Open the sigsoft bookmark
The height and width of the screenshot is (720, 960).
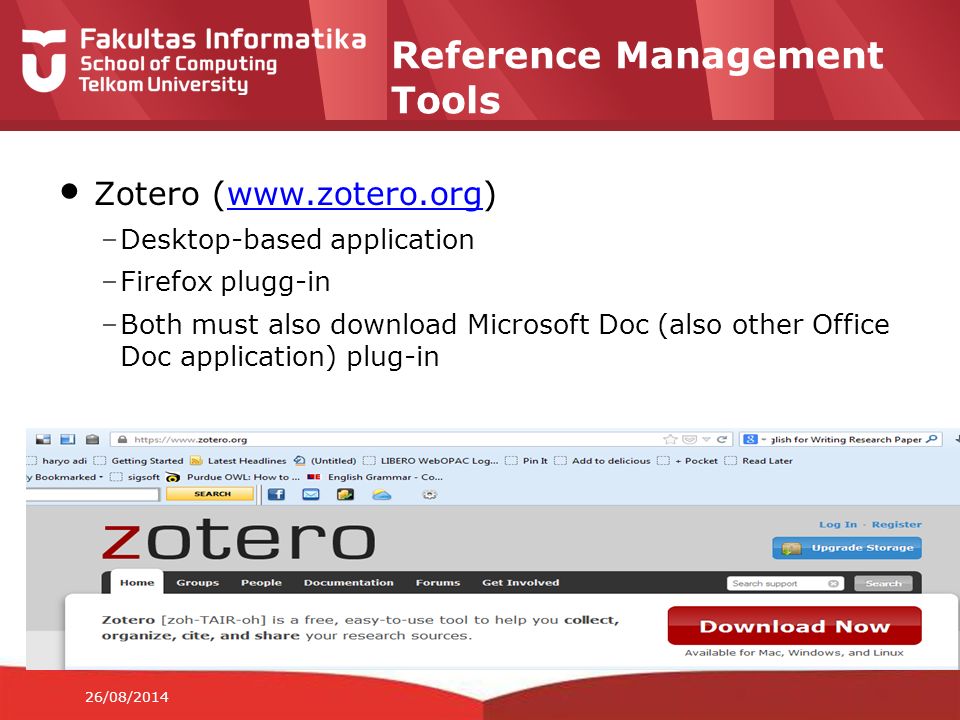135,478
